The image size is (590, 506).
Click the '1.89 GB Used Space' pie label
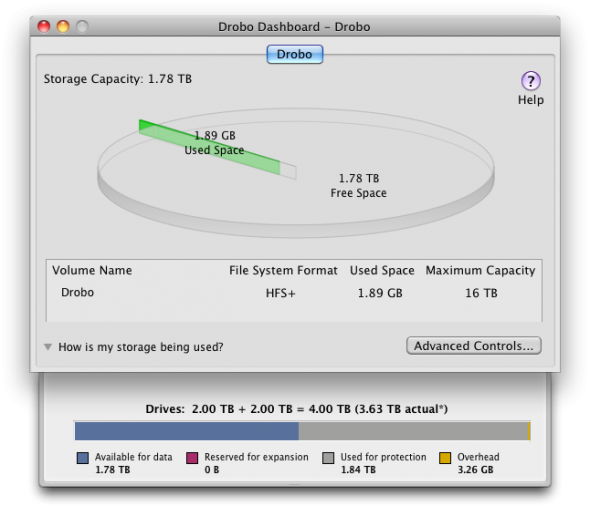click(x=214, y=143)
